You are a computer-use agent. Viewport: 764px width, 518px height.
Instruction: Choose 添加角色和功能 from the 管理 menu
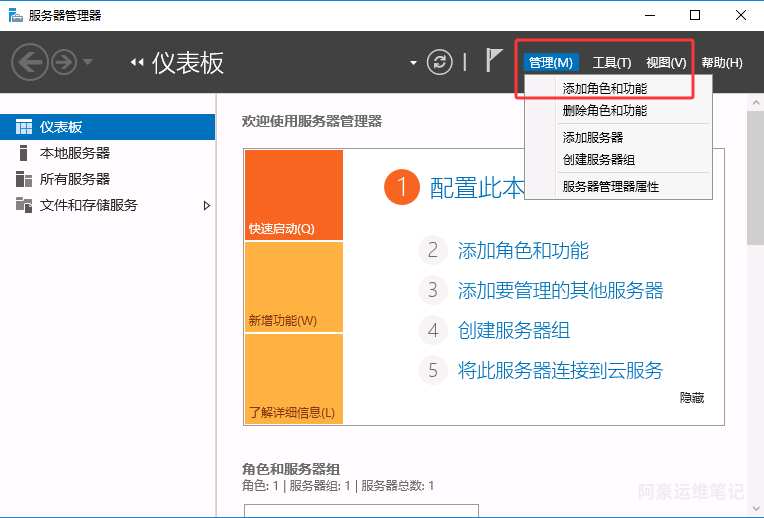[x=618, y=88]
